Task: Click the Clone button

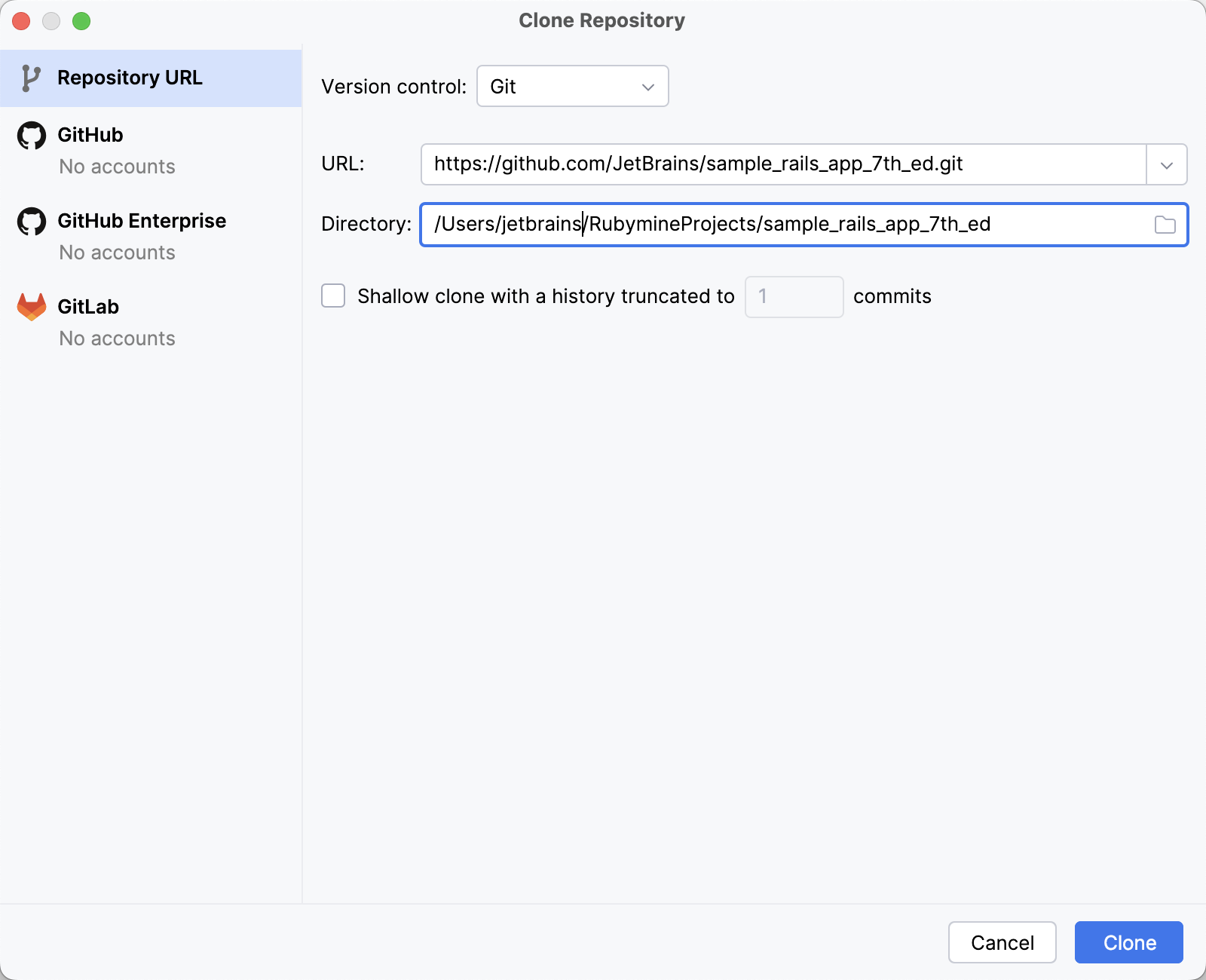Action: 1128,942
